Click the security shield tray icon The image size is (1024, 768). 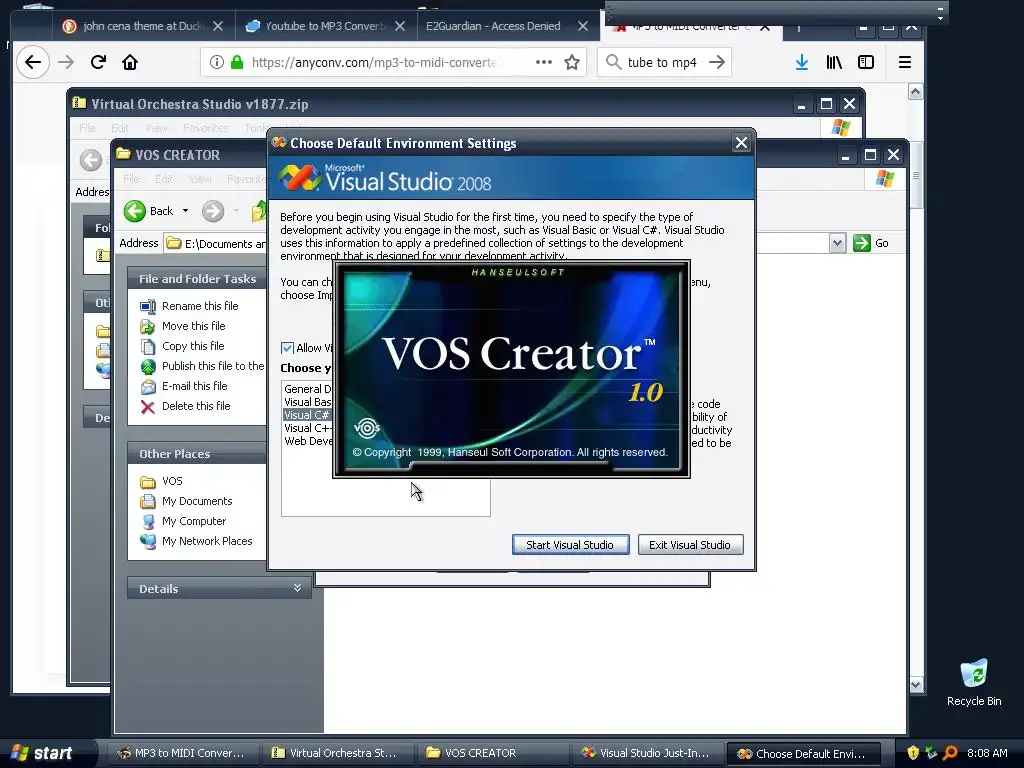coord(913,753)
